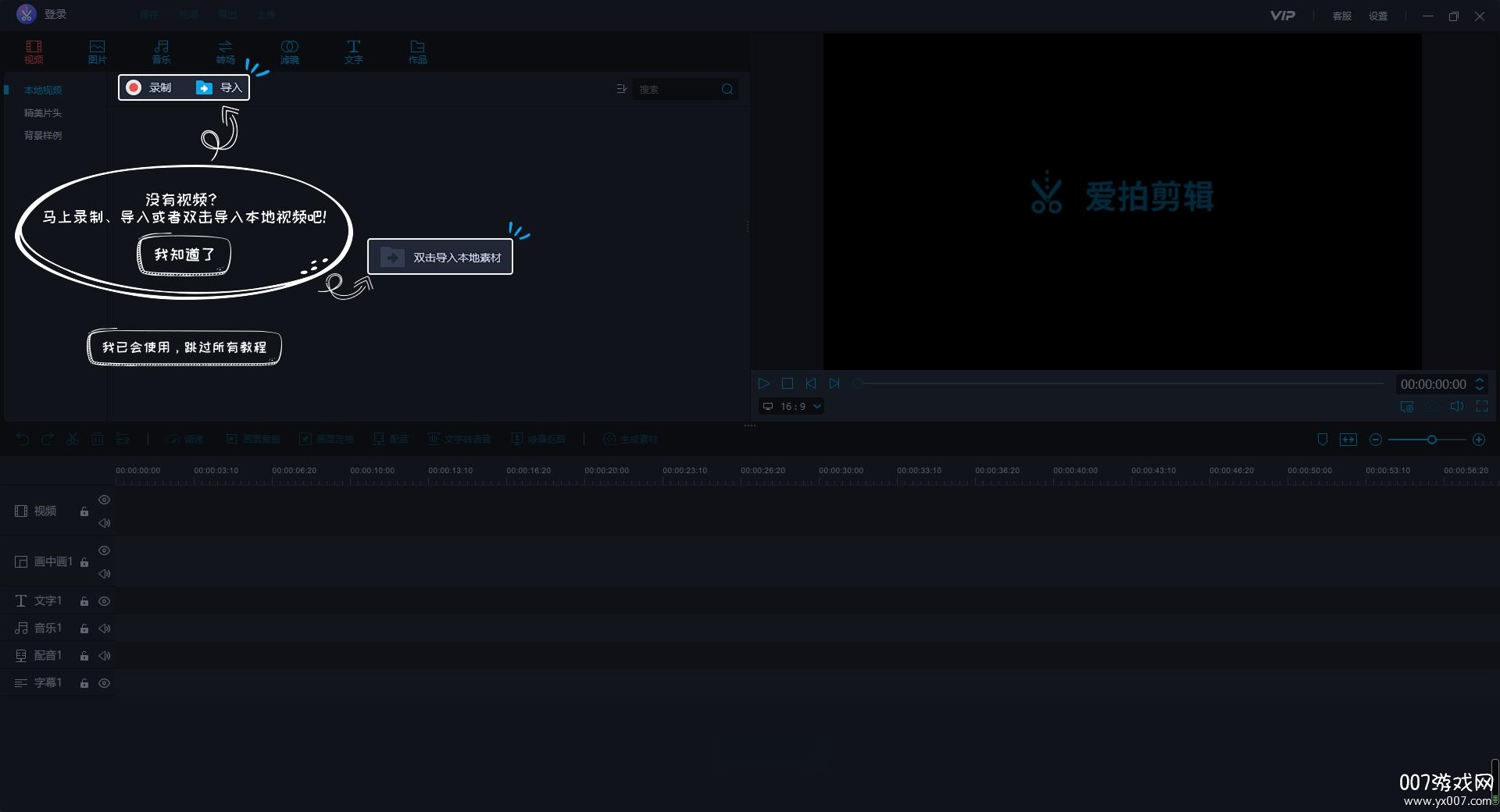Click the delete trash icon
1500x812 pixels.
click(98, 439)
